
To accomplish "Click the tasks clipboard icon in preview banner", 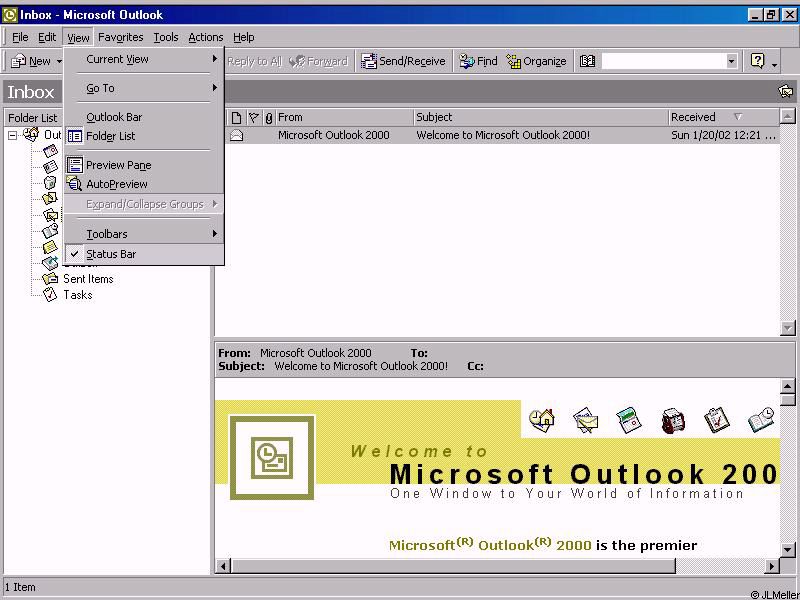I will point(716,420).
